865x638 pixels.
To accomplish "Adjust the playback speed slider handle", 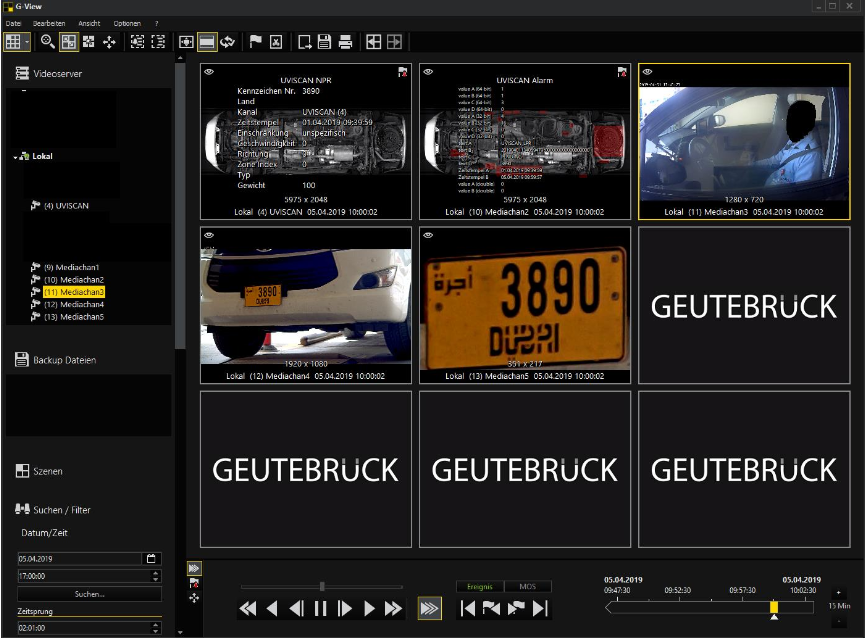I will pos(322,587).
